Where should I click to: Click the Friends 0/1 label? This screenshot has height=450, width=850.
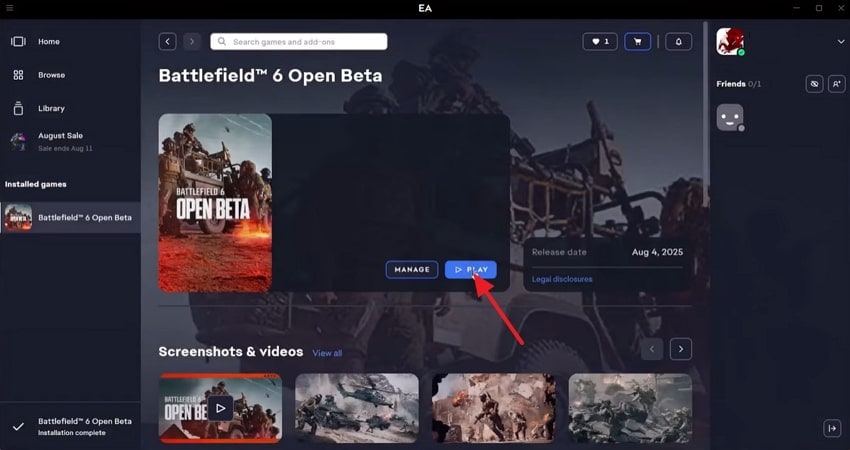(x=738, y=84)
